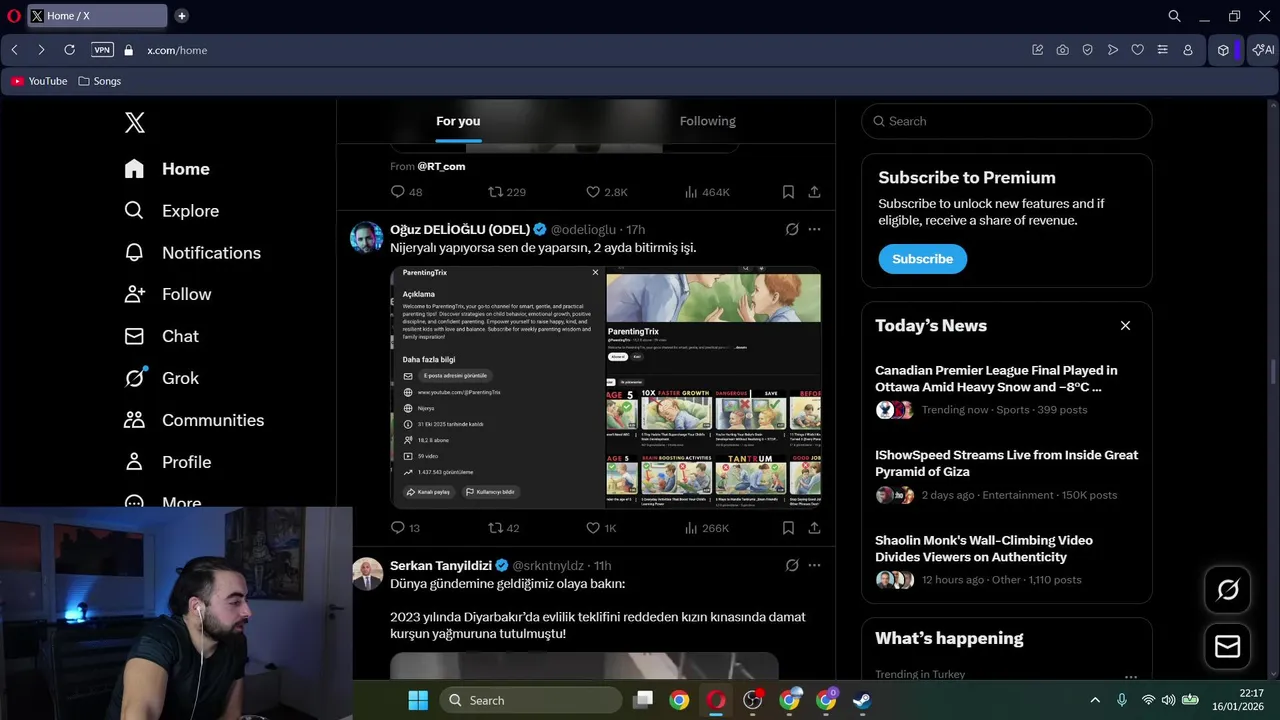The height and width of the screenshot is (720, 1280).
Task: Like the post with 2.8K likes
Action: [606, 192]
